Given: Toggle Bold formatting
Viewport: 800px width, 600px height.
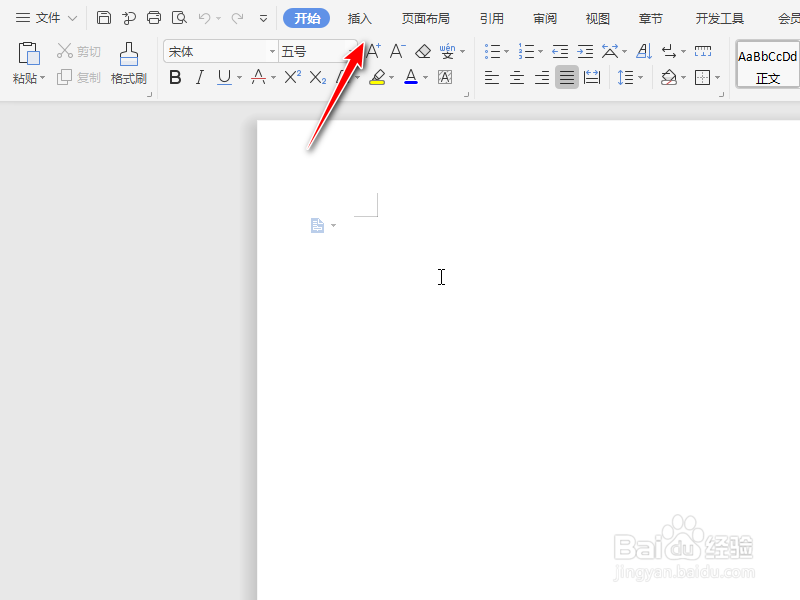Looking at the screenshot, I should (175, 78).
